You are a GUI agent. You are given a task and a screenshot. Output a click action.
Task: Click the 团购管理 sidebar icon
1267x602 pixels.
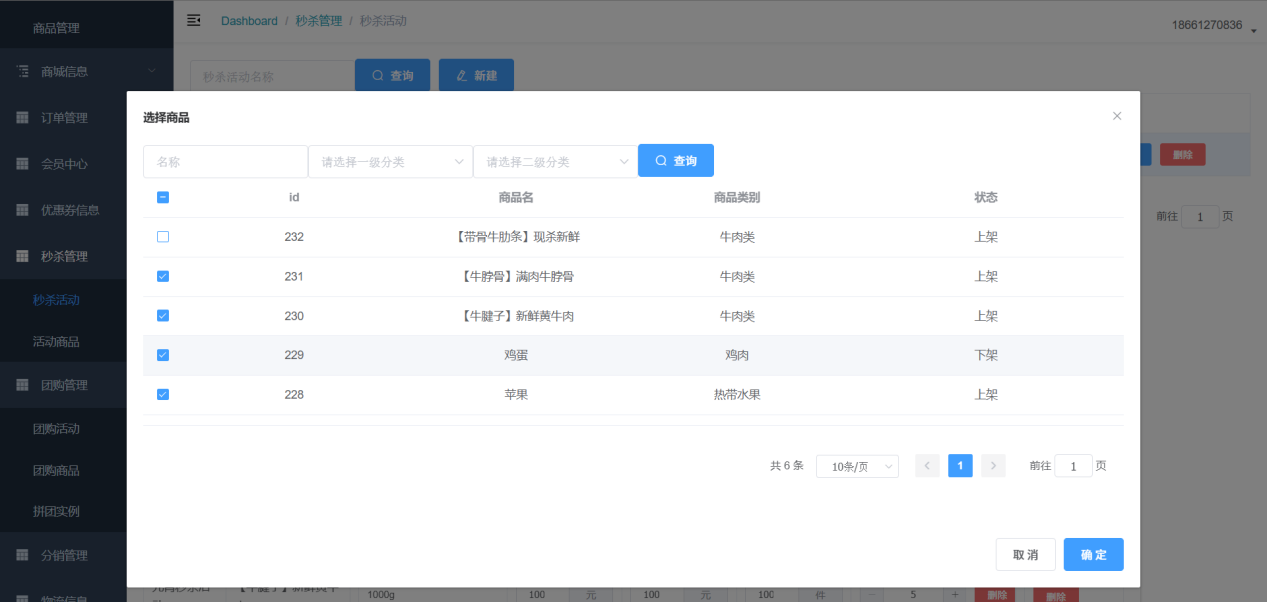click(22, 385)
